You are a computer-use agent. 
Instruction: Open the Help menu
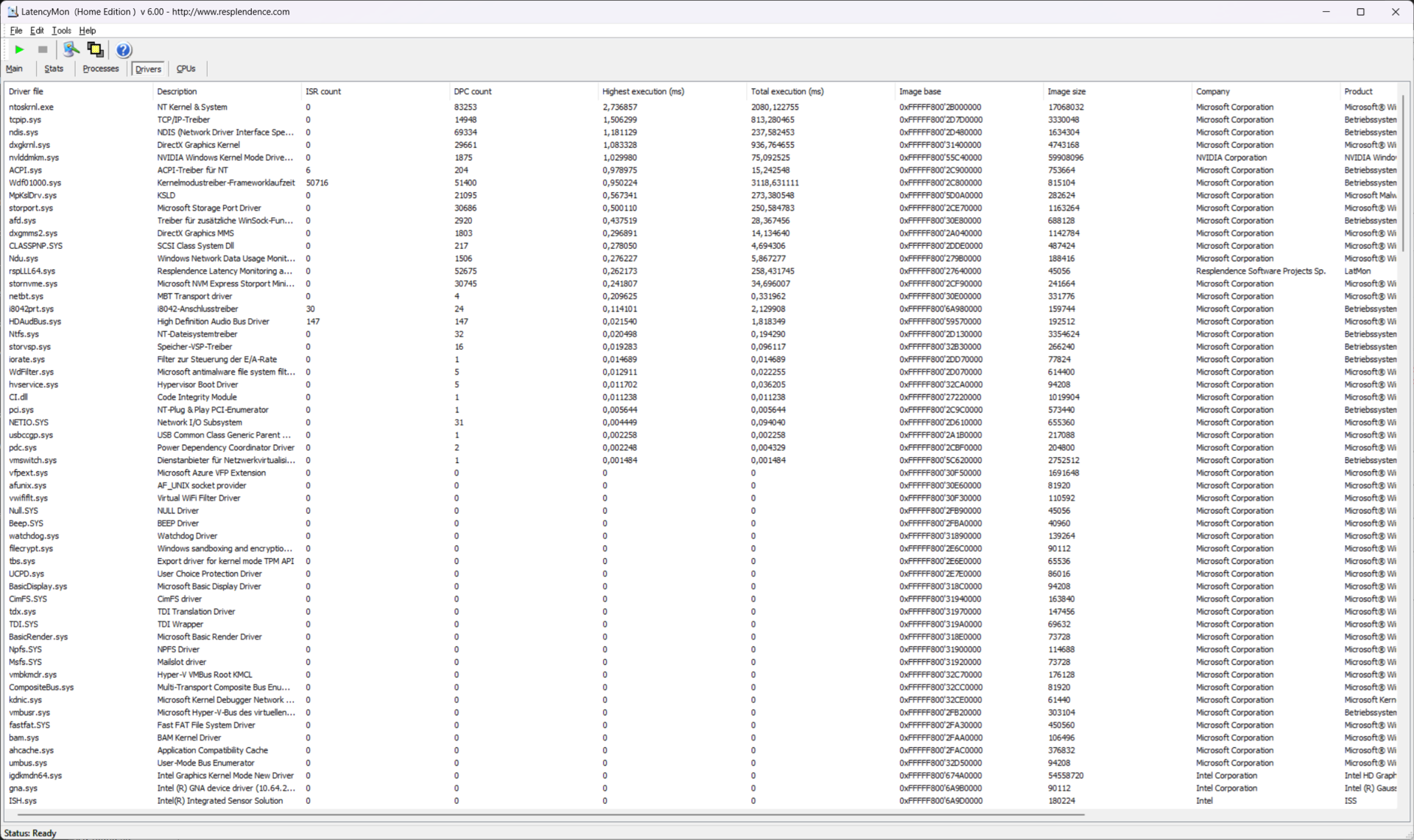[87, 31]
